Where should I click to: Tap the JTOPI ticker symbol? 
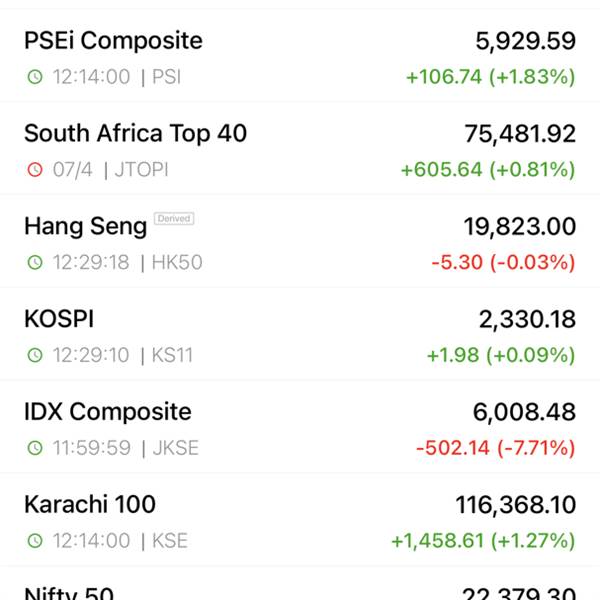pyautogui.click(x=141, y=170)
